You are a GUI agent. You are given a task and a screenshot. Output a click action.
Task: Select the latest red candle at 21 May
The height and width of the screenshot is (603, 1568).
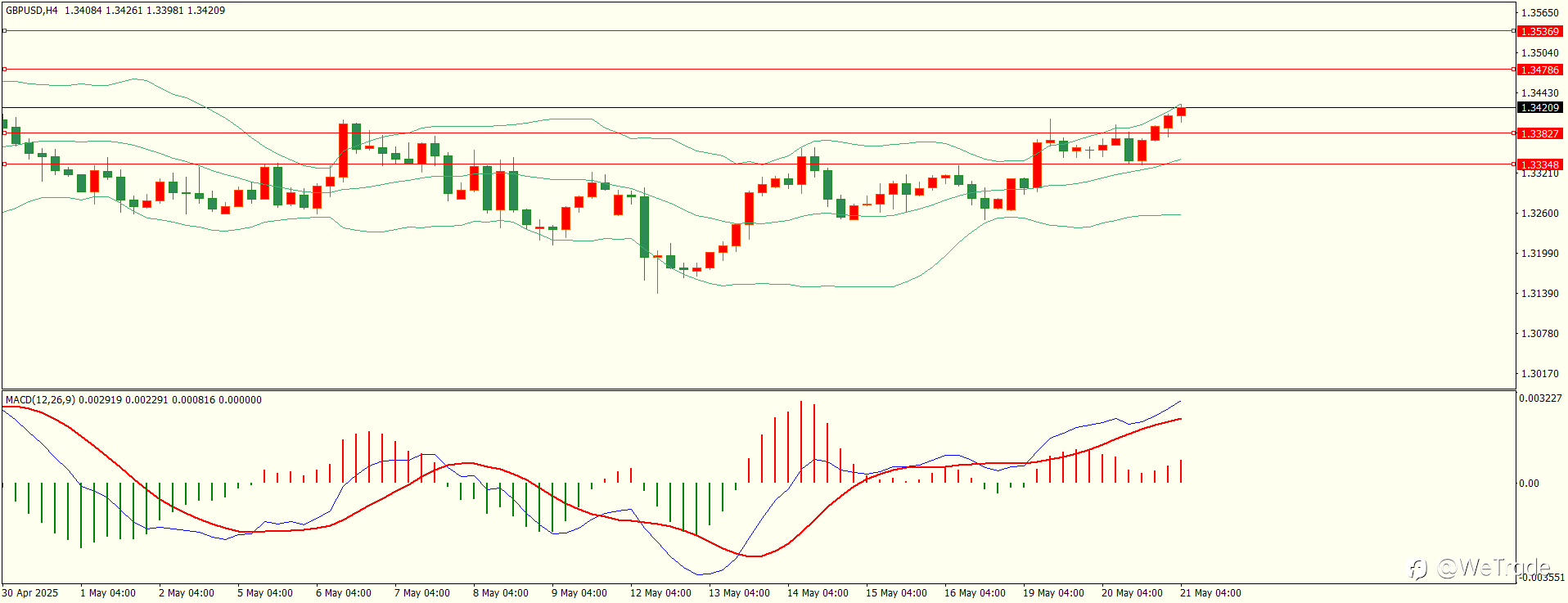click(1181, 112)
